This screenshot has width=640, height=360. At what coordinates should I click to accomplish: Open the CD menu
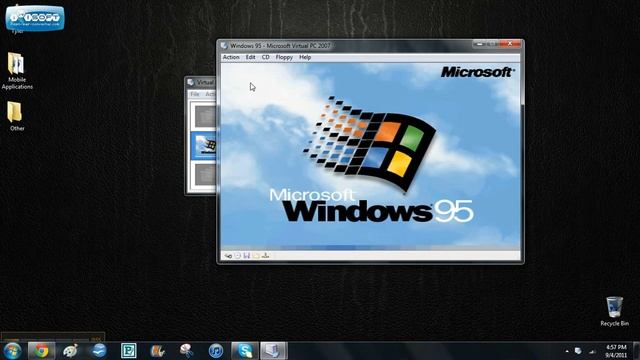click(266, 58)
